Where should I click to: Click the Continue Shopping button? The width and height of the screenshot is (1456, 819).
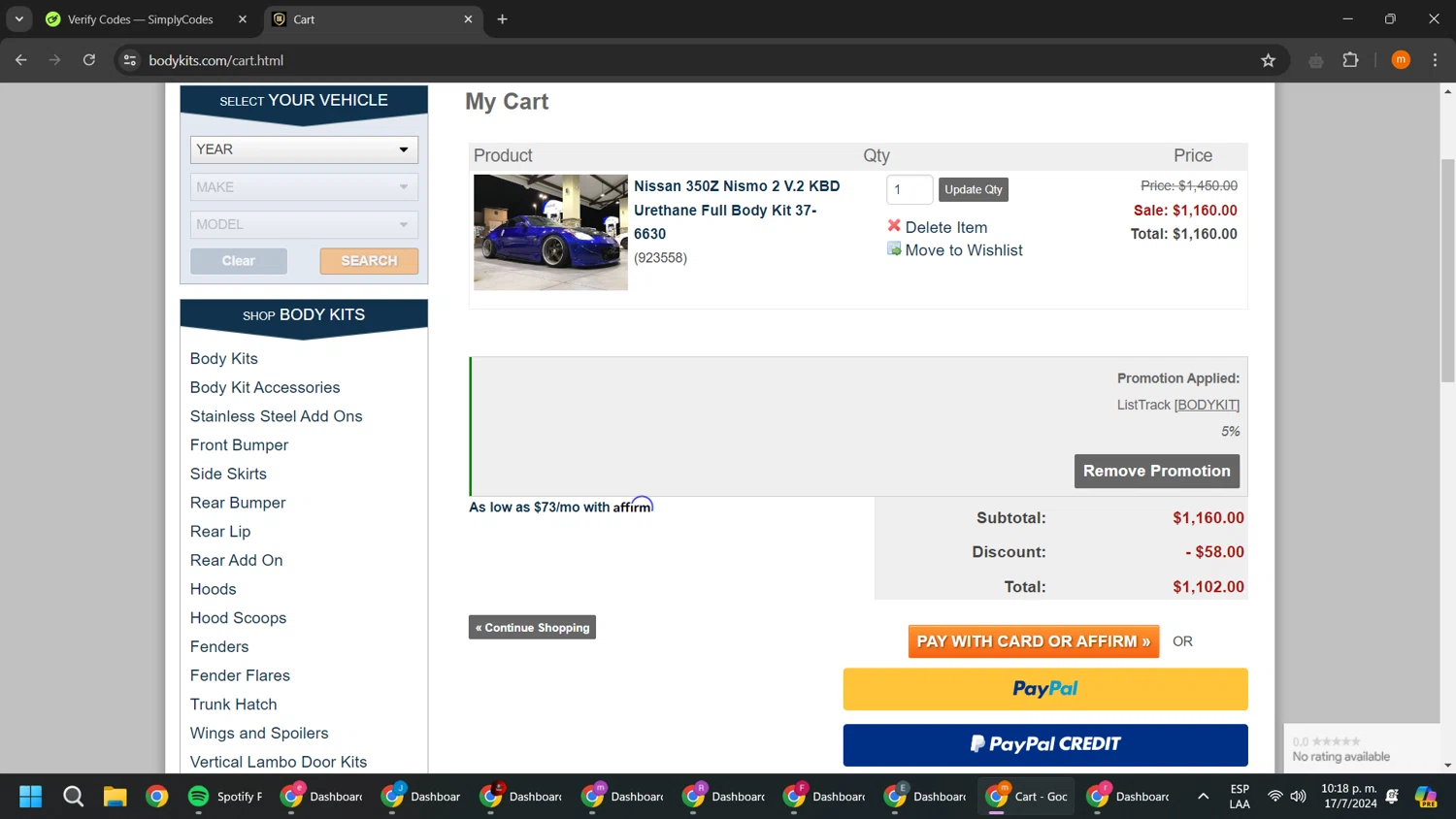coord(532,628)
